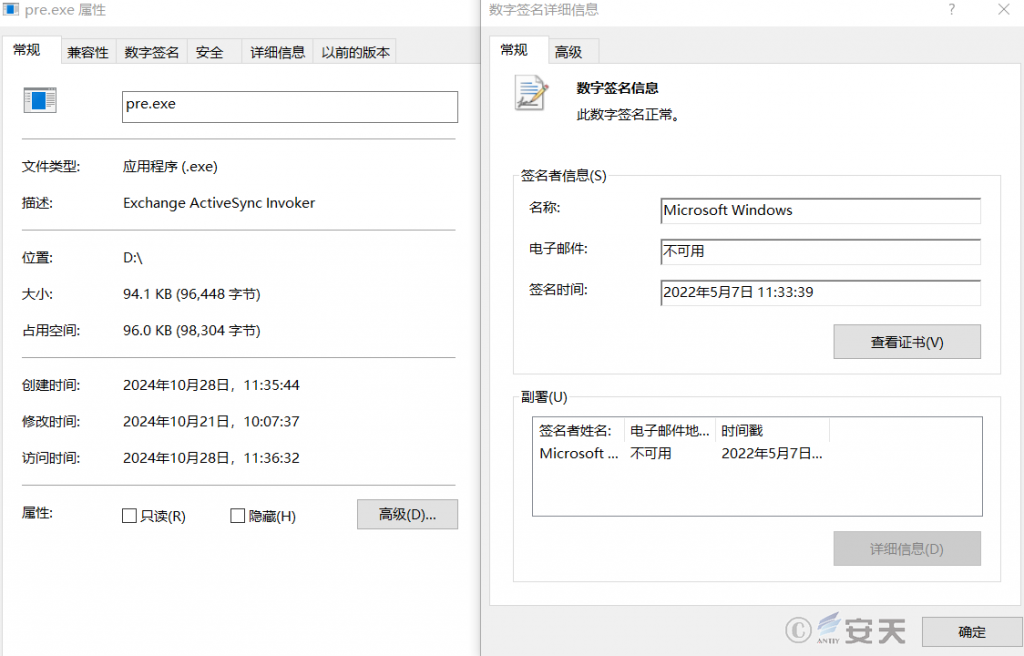This screenshot has width=1024, height=656.
Task: Click the signer name field Microsoft Windows
Action: click(x=820, y=210)
